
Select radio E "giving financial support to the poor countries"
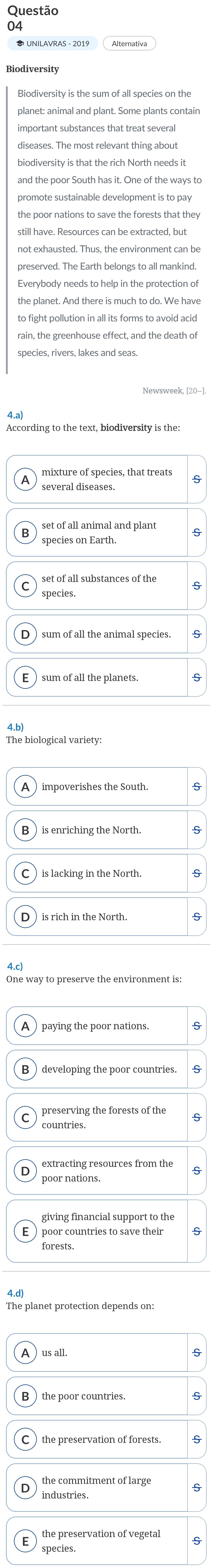(25, 1231)
